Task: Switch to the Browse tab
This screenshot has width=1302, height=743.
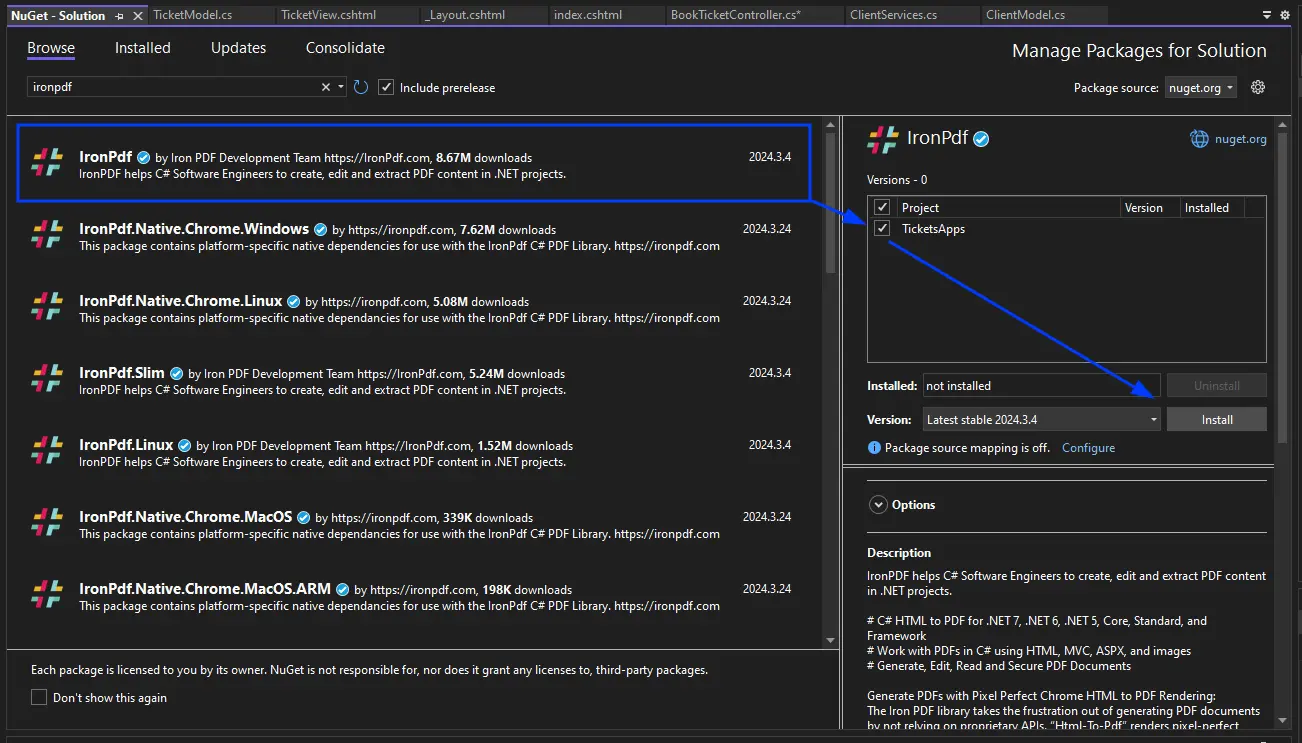Action: point(51,48)
